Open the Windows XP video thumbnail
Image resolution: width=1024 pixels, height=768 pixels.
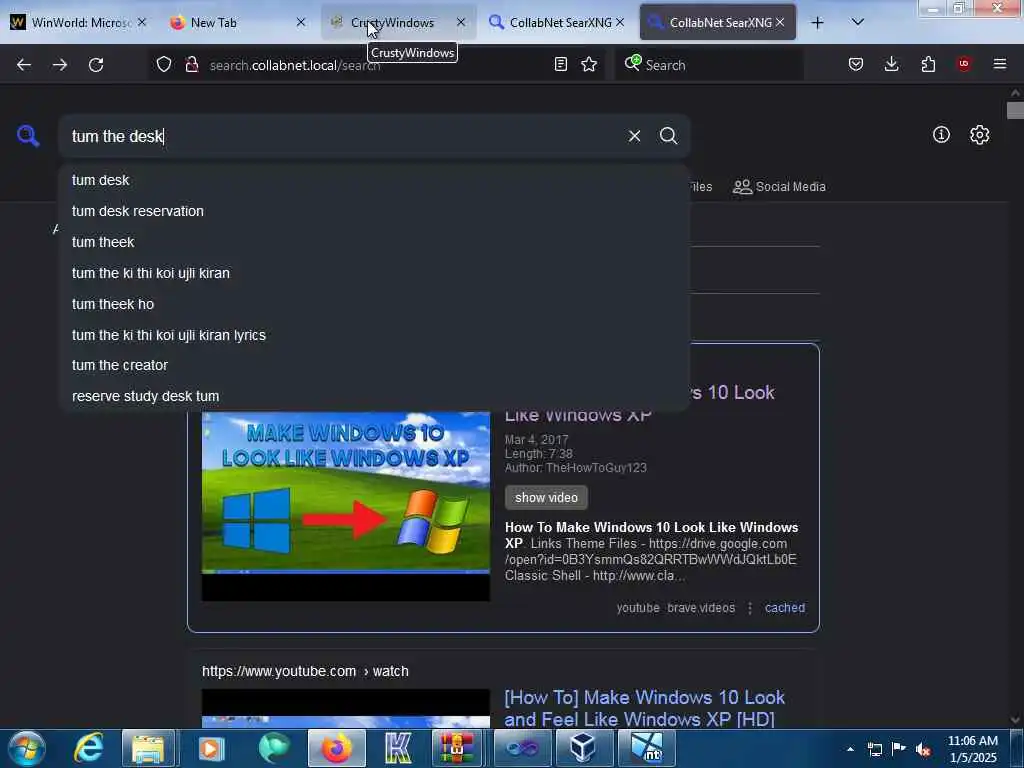tap(345, 506)
